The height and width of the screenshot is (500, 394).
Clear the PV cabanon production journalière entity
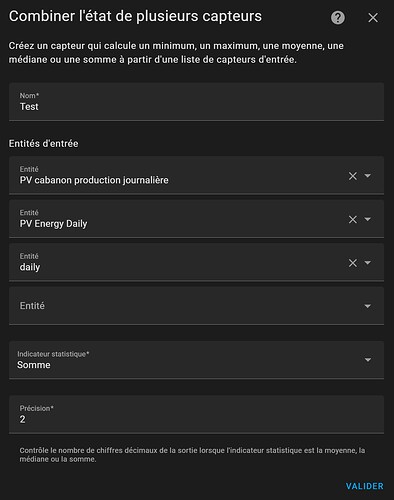click(353, 176)
